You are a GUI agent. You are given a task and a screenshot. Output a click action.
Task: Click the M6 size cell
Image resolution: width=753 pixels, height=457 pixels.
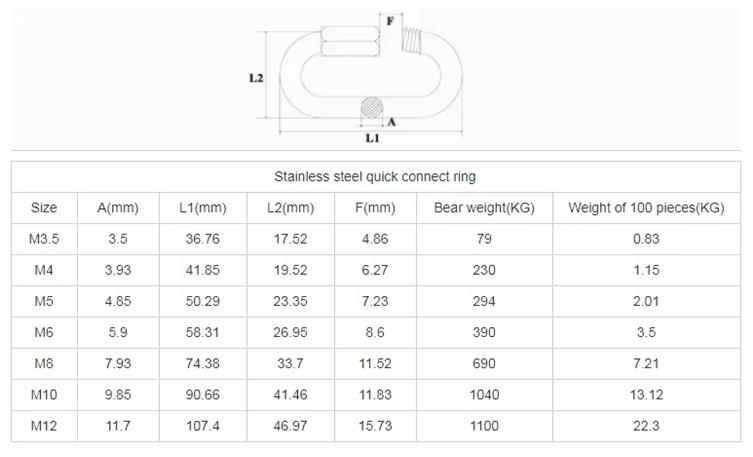(x=44, y=333)
